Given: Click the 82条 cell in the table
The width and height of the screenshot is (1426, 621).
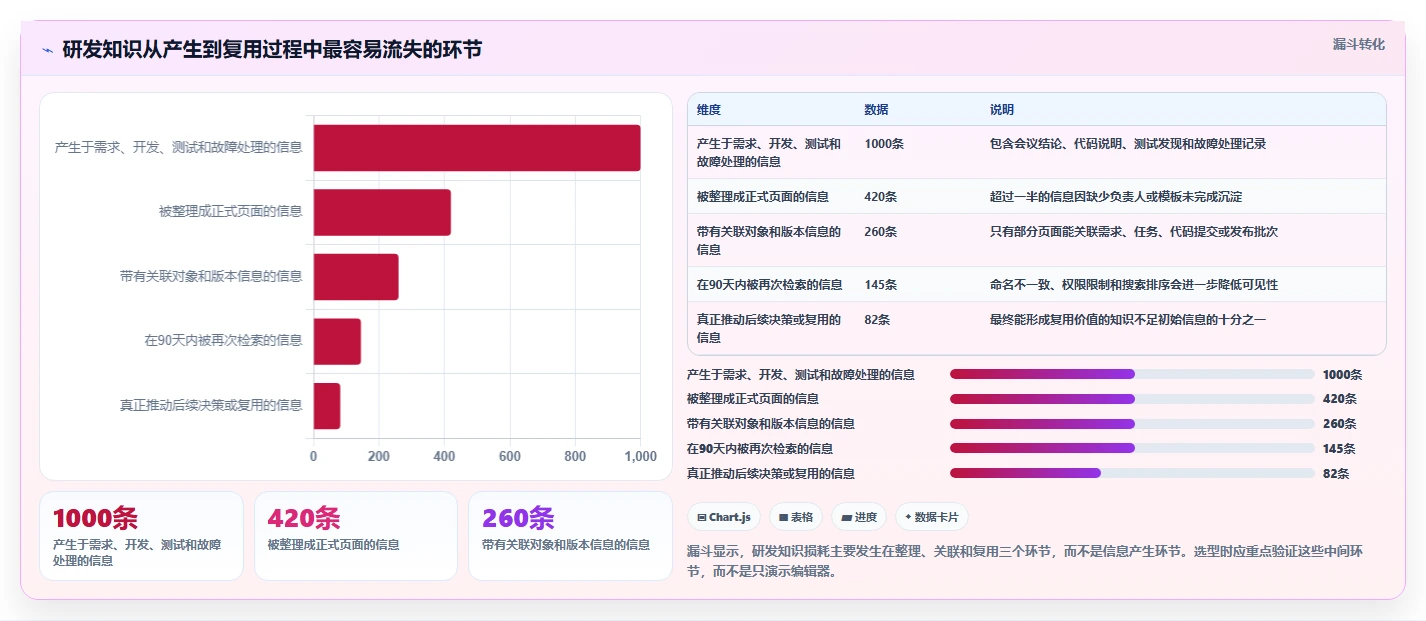Looking at the screenshot, I should point(877,320).
